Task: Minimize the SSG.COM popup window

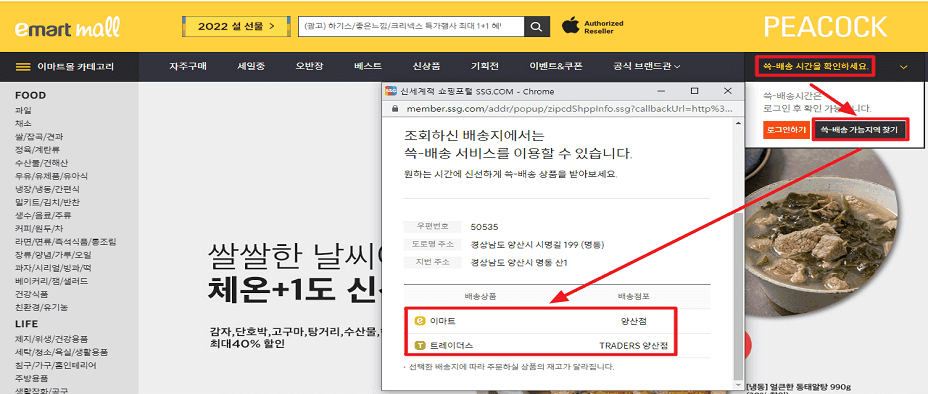Action: coord(662,91)
